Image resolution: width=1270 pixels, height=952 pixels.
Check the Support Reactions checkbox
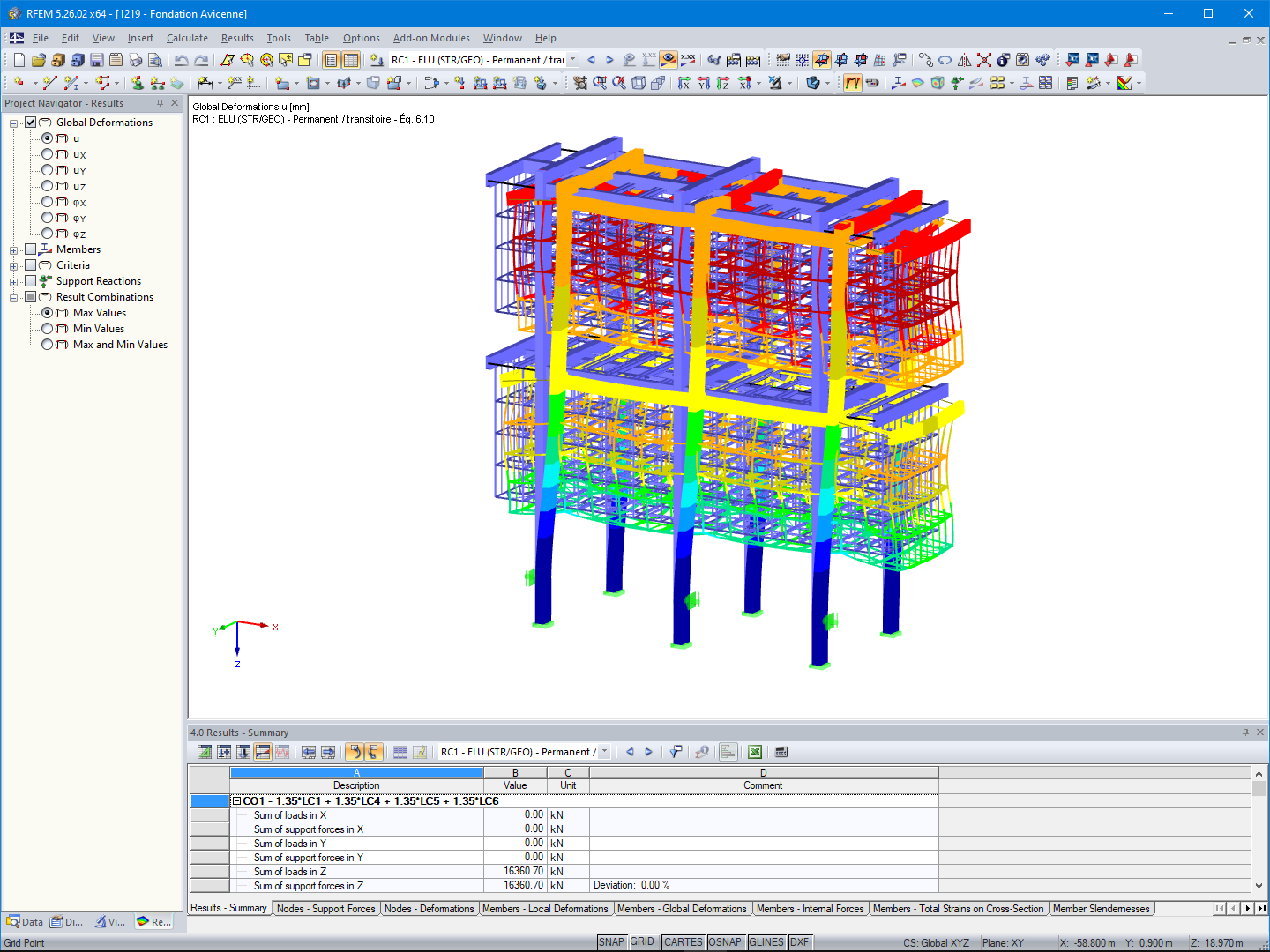point(31,280)
